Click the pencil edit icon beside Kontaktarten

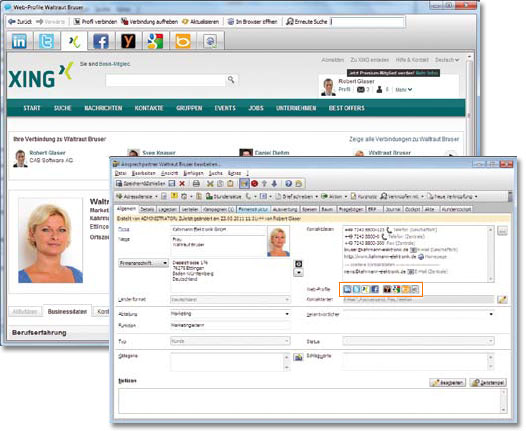point(502,300)
